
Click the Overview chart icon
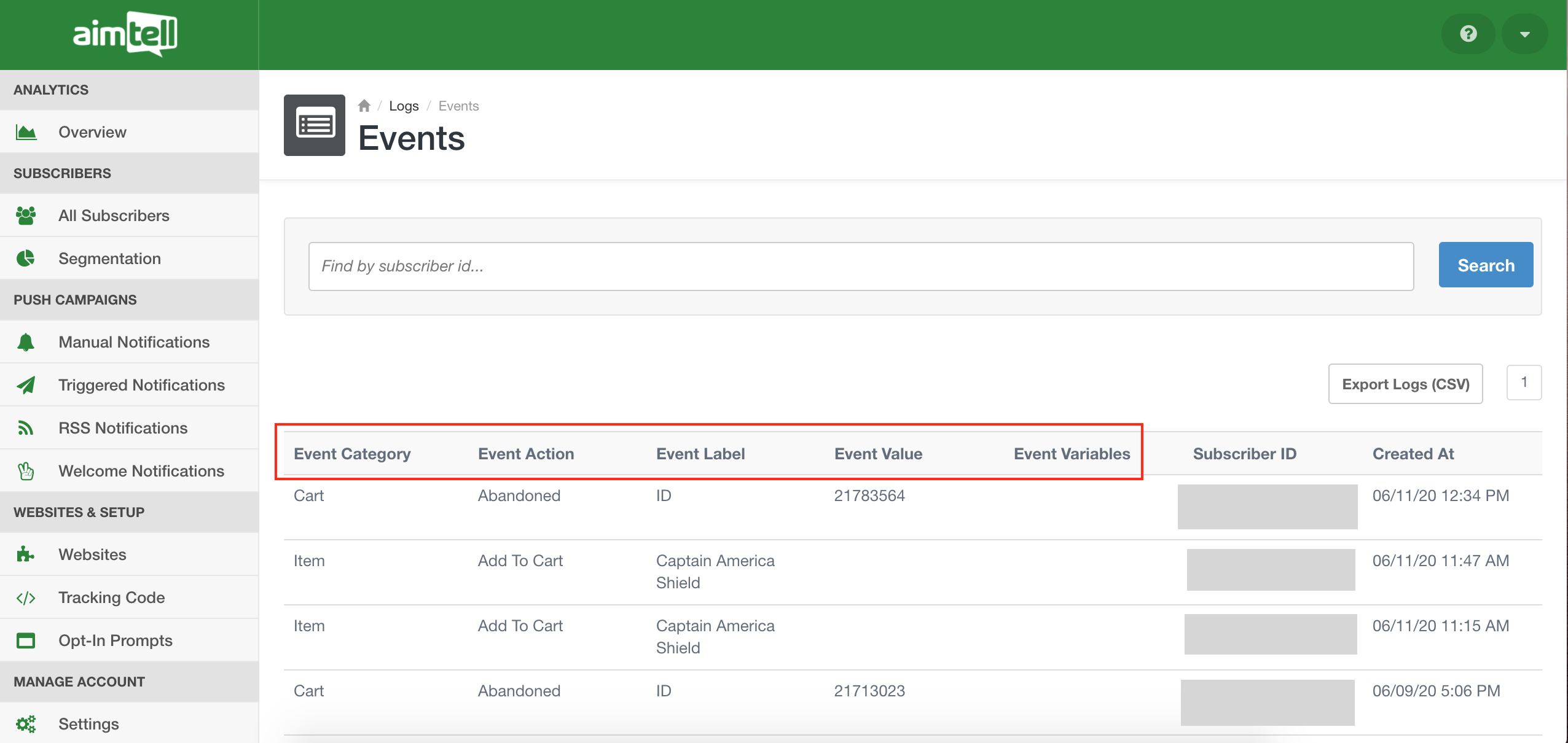point(26,132)
